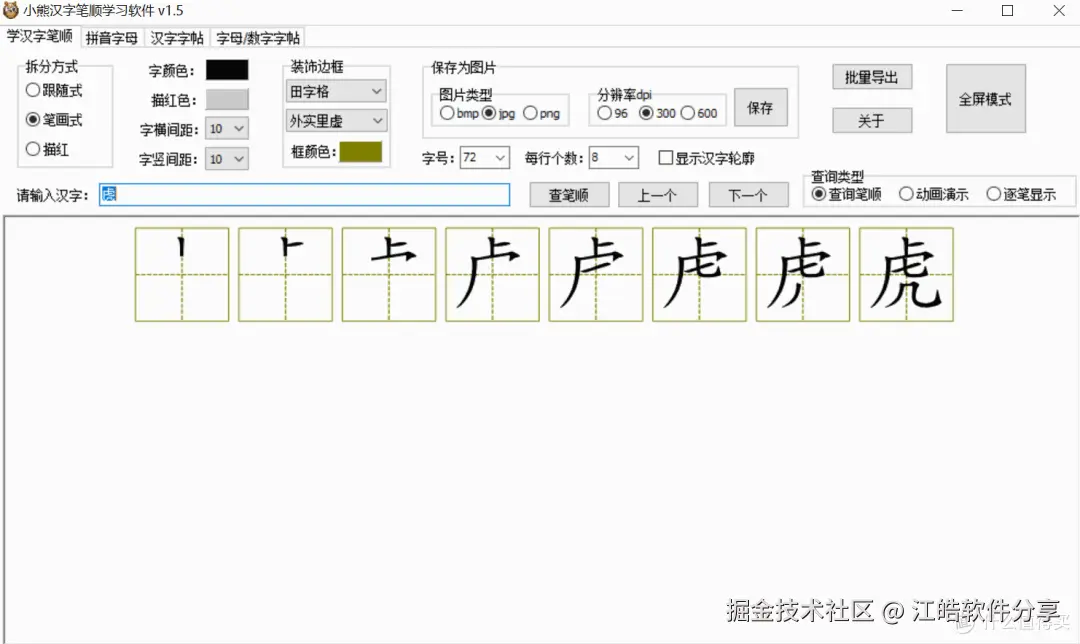Image resolution: width=1080 pixels, height=644 pixels.
Task: Switch to the 字母/数字字帖 tab
Action: (x=259, y=38)
